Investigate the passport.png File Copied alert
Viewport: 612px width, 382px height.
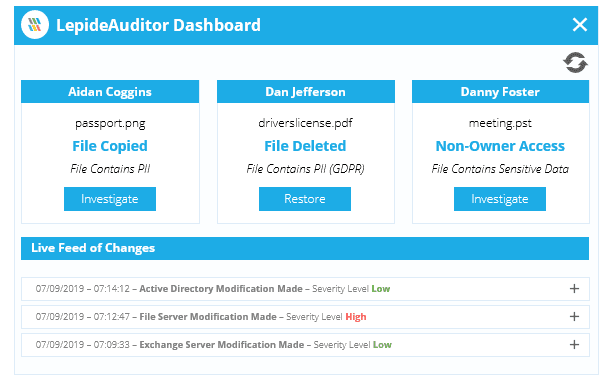(x=110, y=199)
